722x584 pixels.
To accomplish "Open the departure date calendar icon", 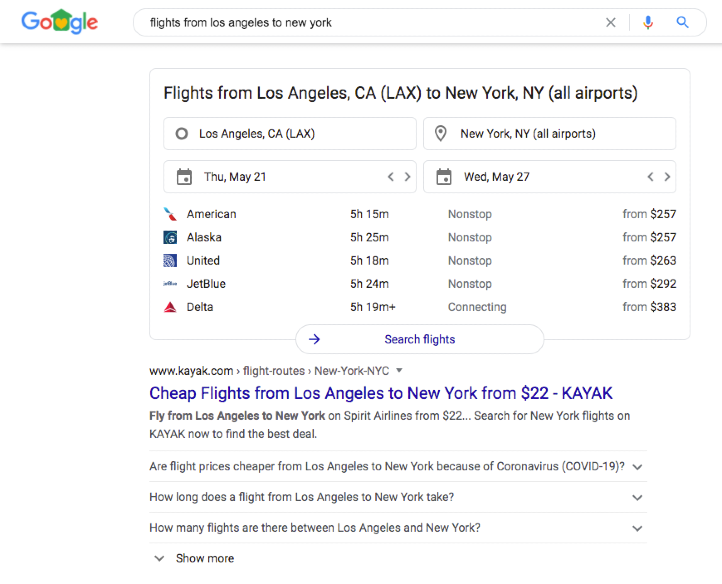I will point(184,177).
